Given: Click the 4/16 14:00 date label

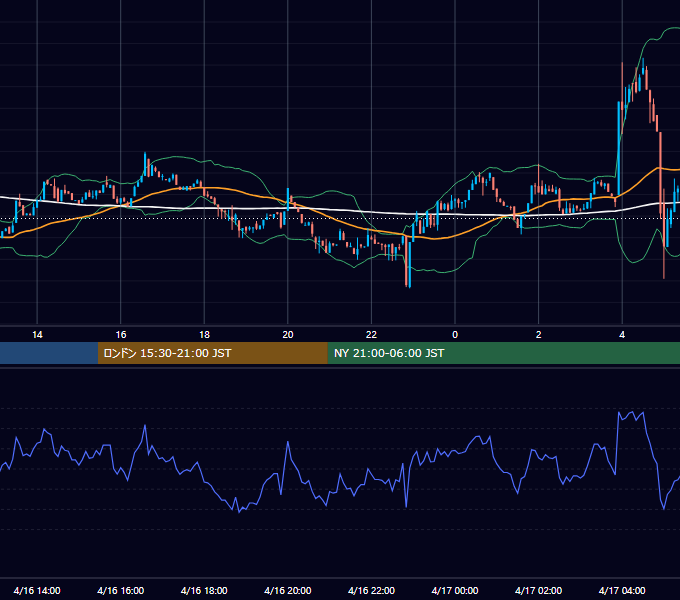Looking at the screenshot, I should click(x=37, y=590).
